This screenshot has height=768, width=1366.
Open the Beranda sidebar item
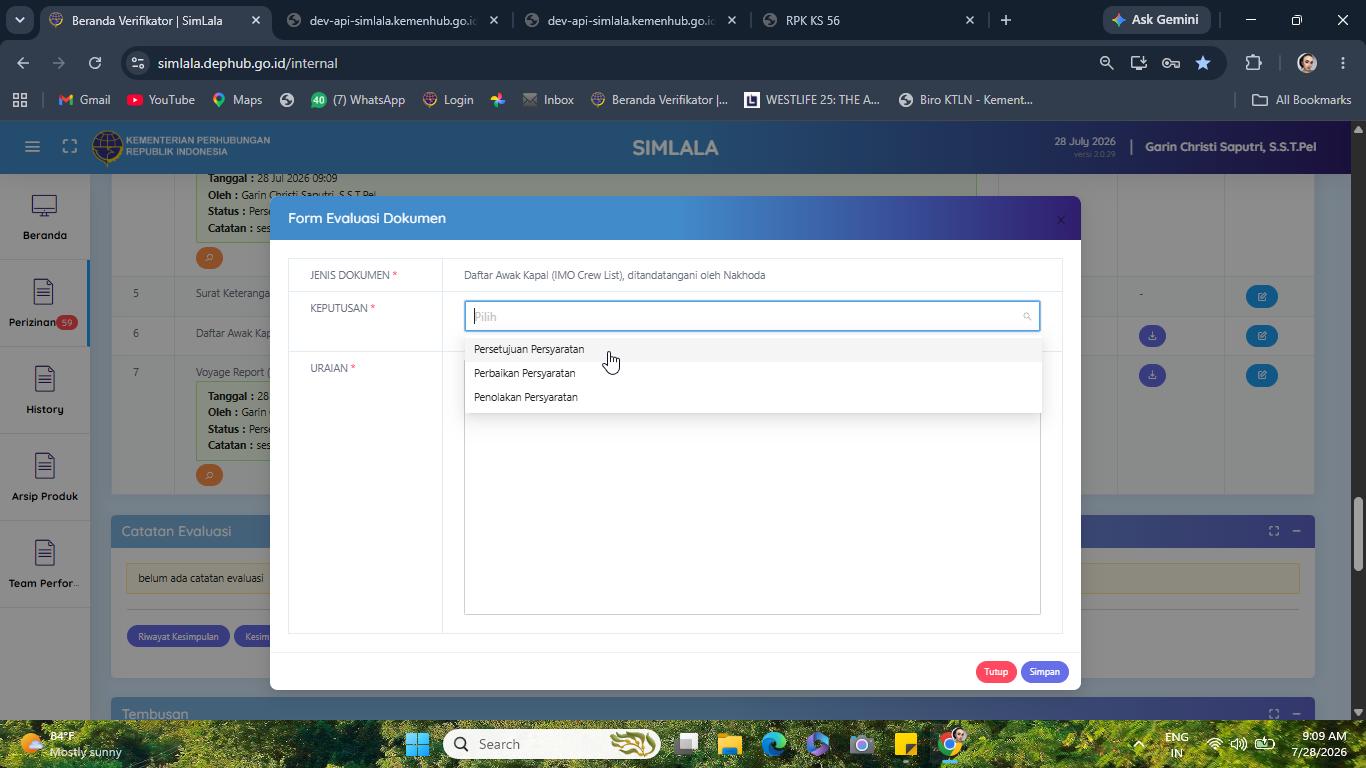(x=44, y=217)
